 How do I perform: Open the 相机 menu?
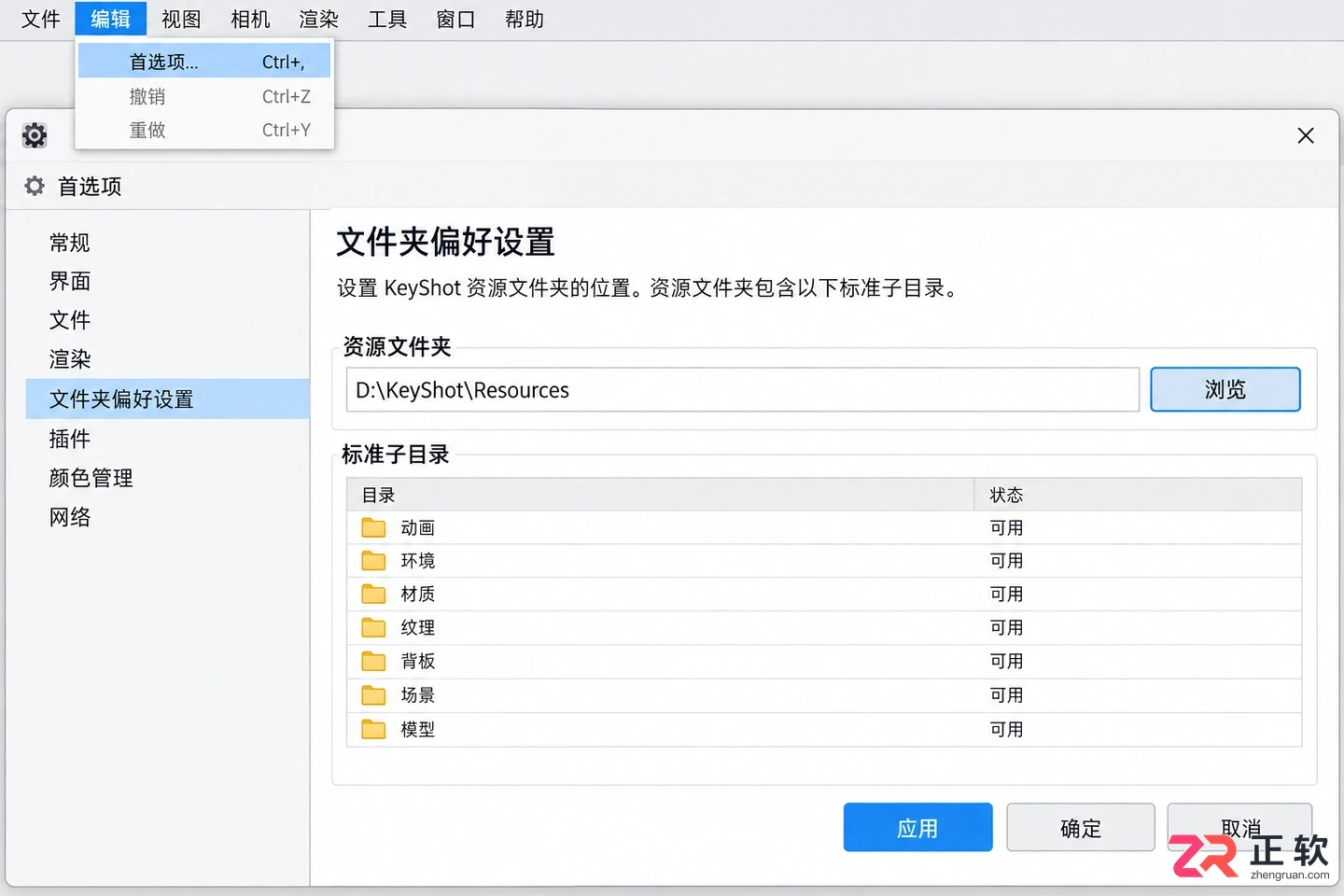[250, 19]
